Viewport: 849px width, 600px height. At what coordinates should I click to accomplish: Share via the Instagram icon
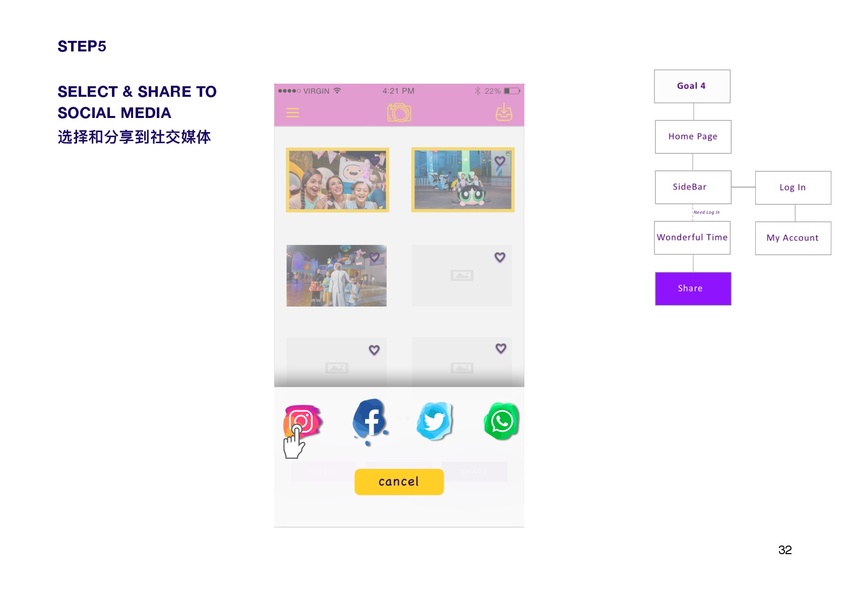click(302, 421)
